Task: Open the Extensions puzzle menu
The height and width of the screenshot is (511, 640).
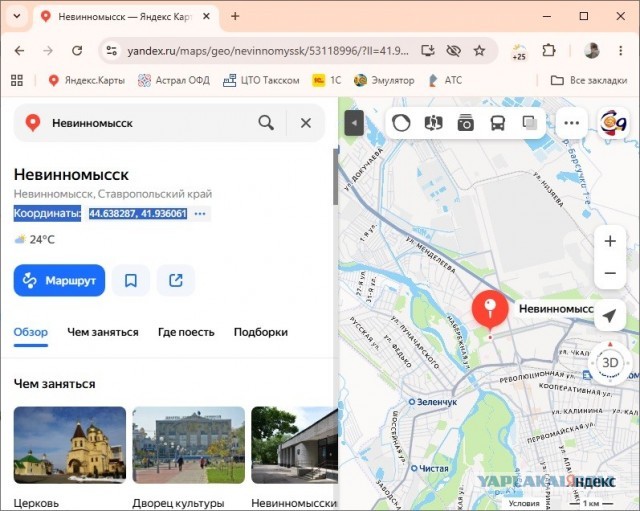Action: 549,51
